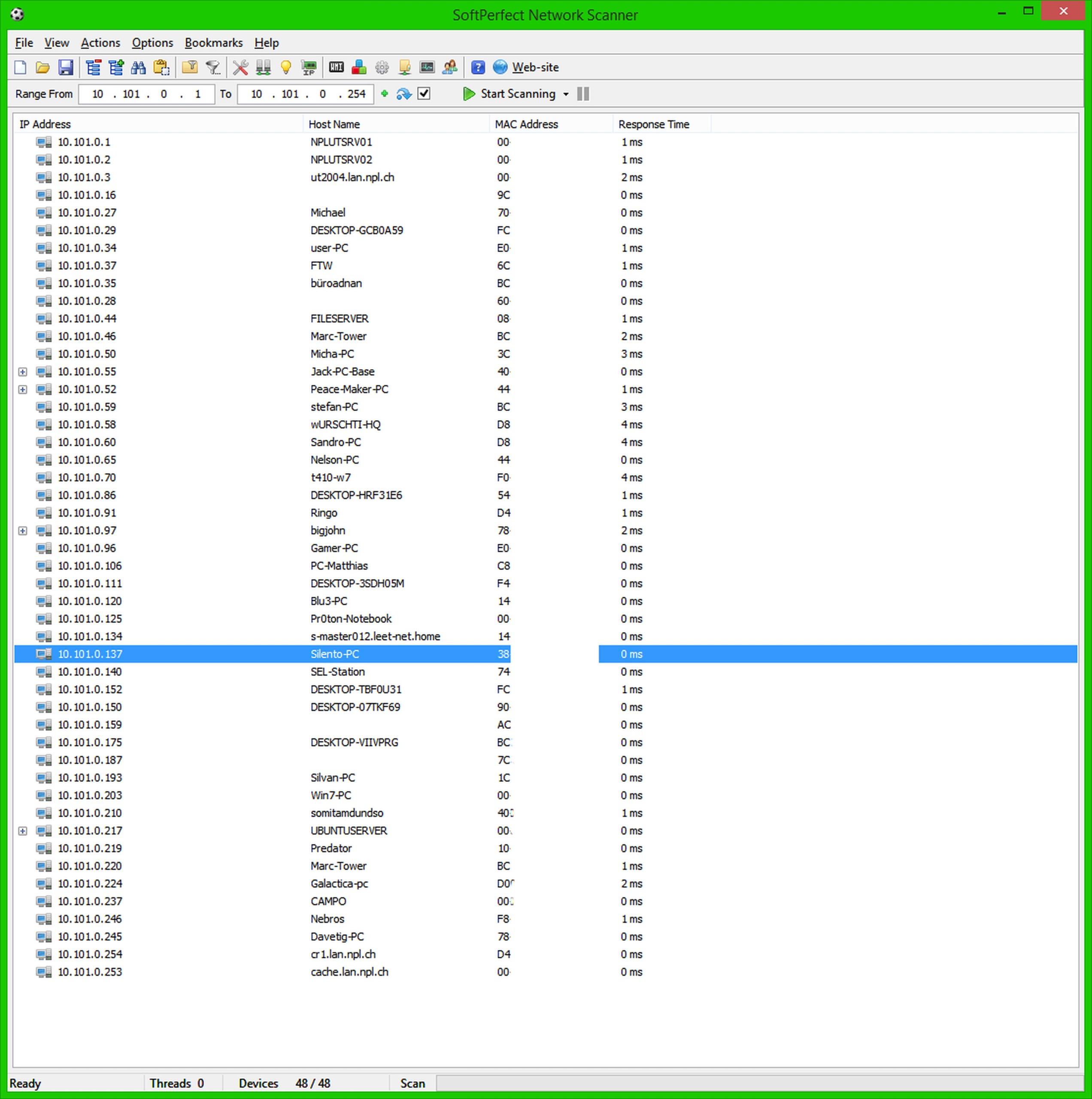The height and width of the screenshot is (1099, 1092).
Task: Expand the 10.101.0.217 UBUNTUSERVER node
Action: coord(23,831)
